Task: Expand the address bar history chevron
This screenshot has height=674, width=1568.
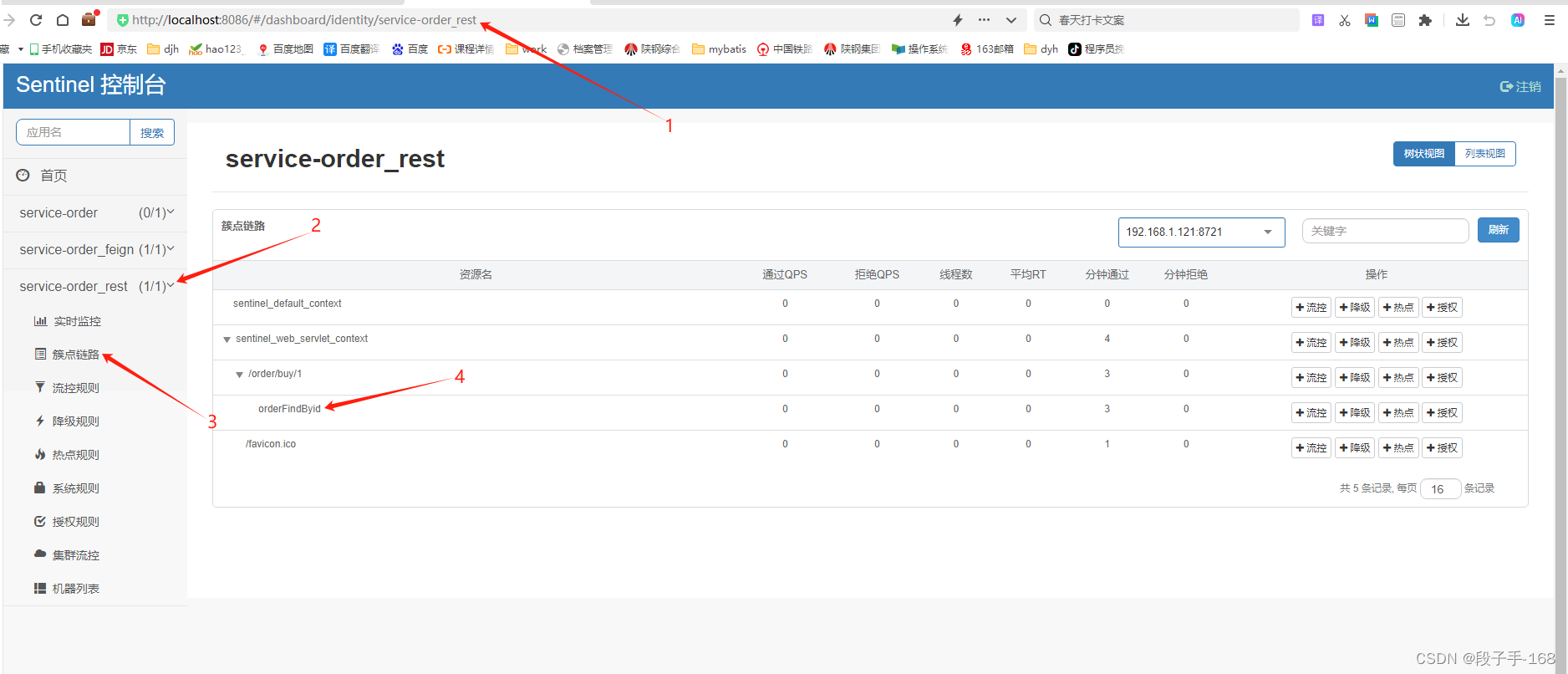Action: click(x=1011, y=20)
